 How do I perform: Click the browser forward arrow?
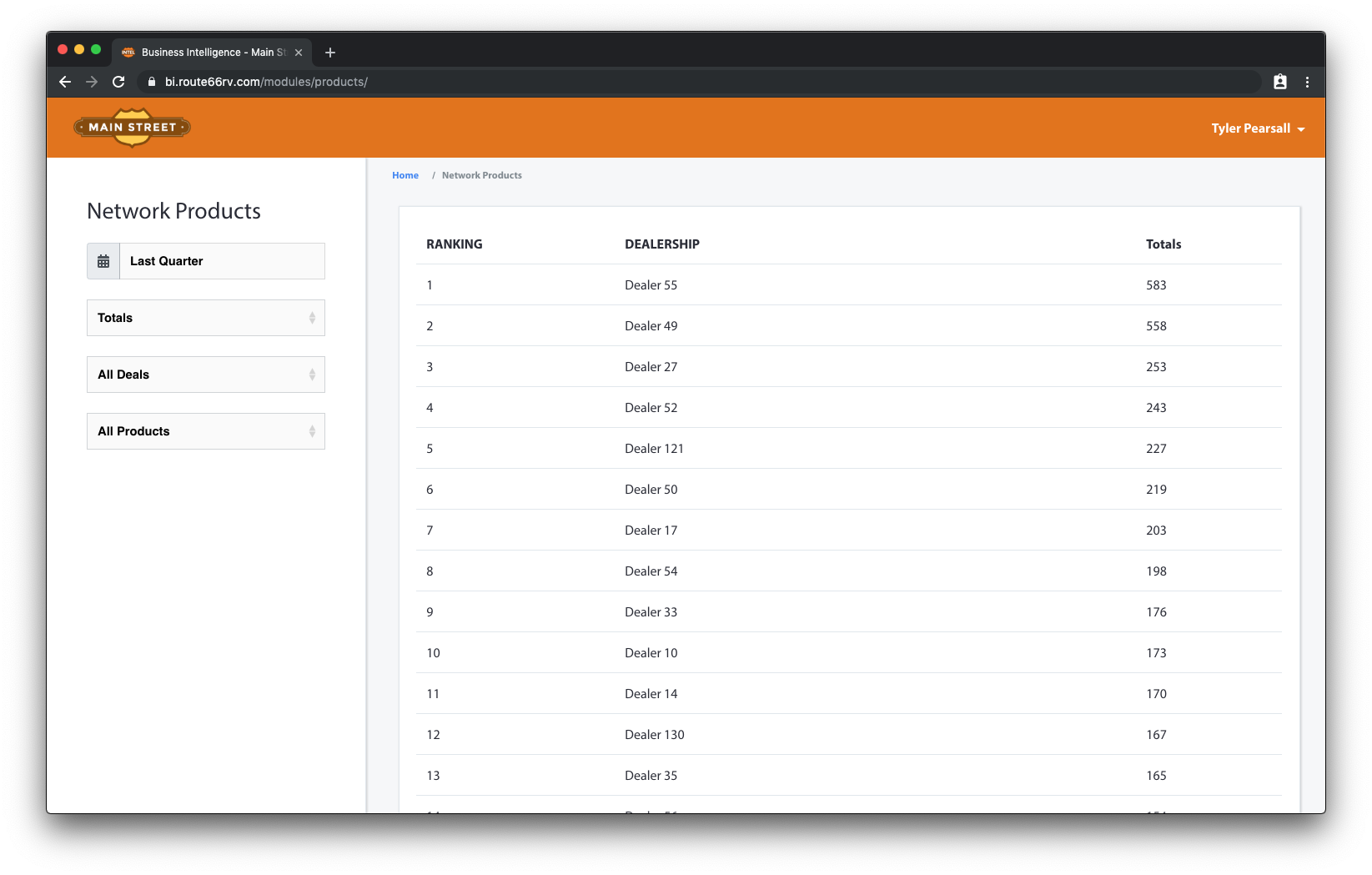(x=92, y=82)
